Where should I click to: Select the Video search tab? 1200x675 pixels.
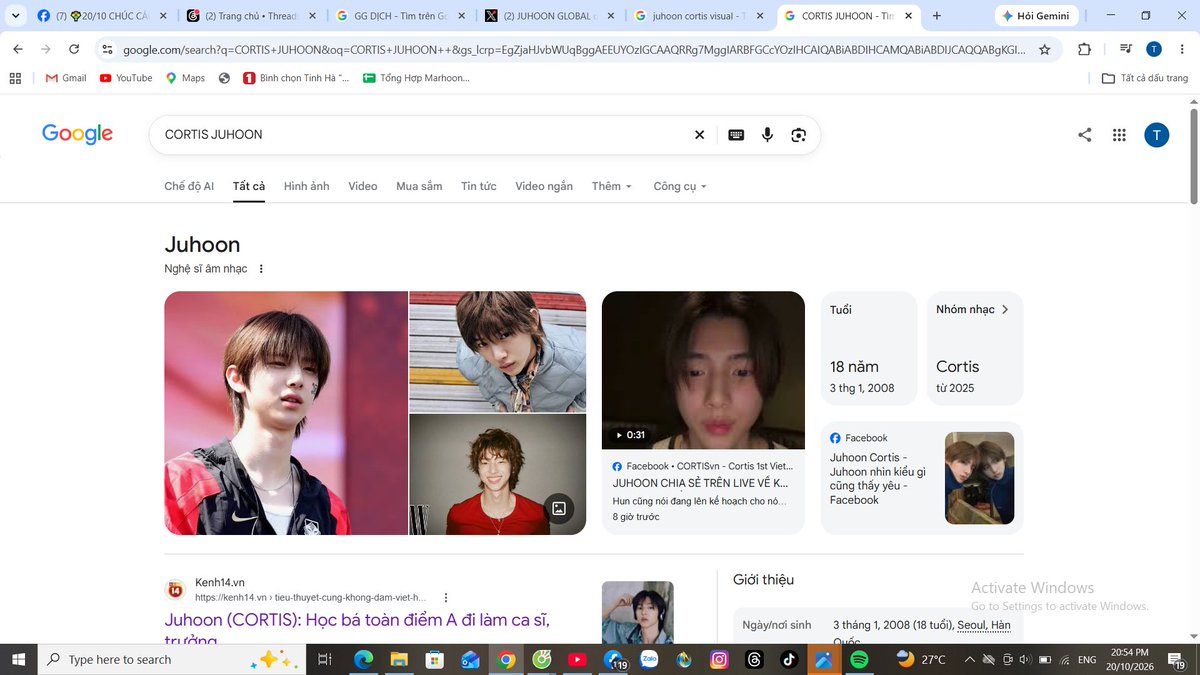363,186
